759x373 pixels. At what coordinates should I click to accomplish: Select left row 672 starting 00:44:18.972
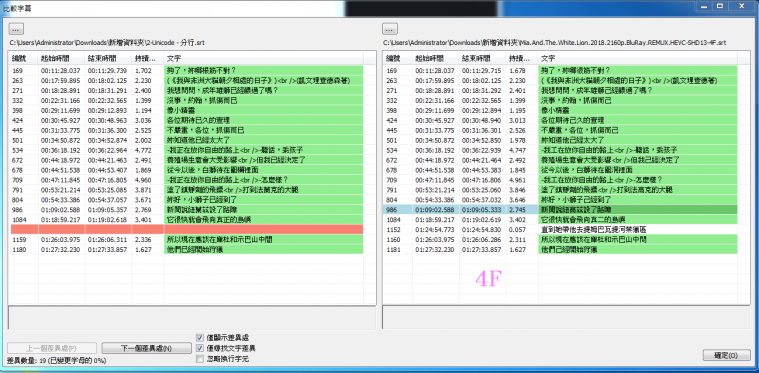click(x=186, y=160)
